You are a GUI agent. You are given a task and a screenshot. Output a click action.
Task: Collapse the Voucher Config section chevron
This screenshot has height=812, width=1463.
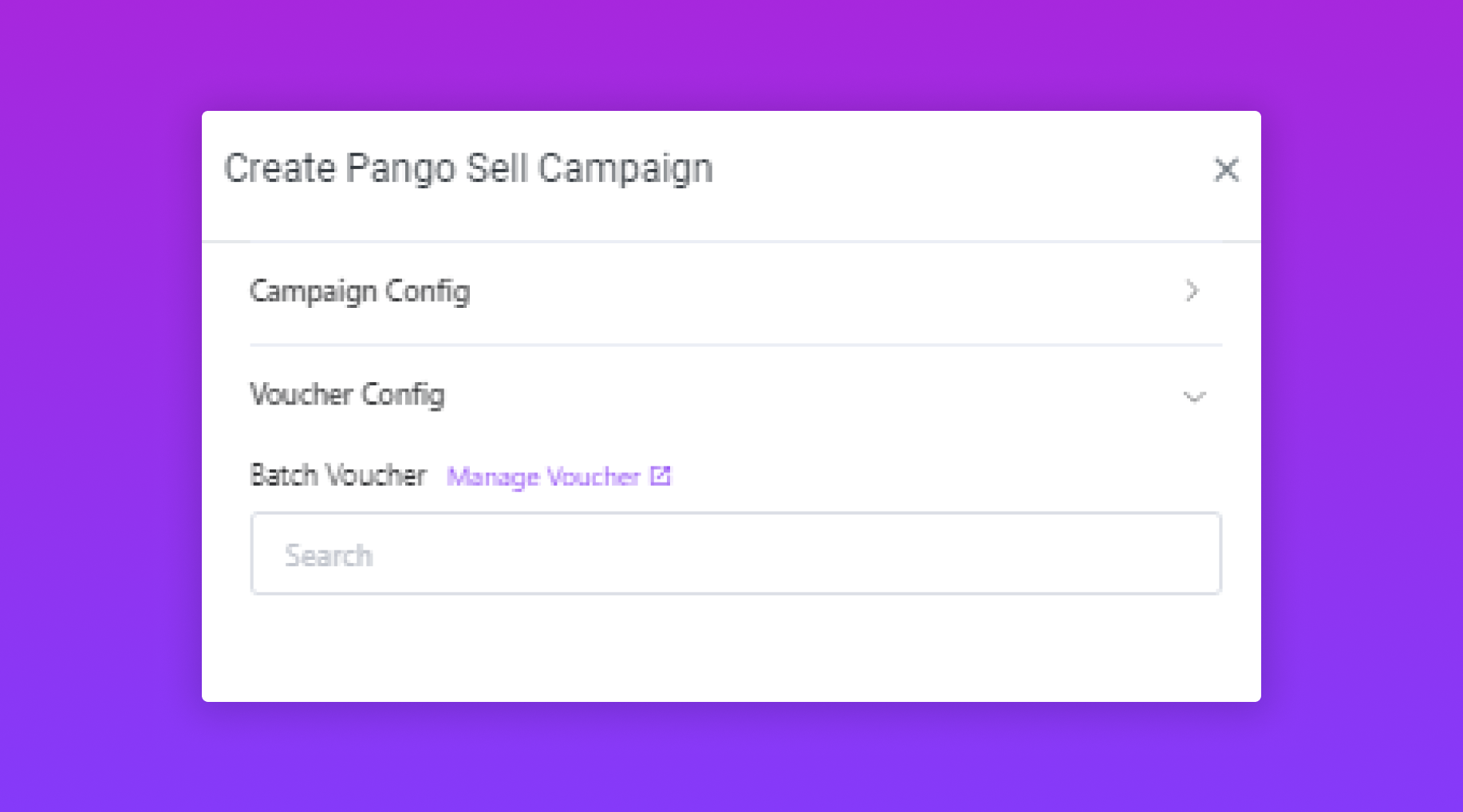coord(1193,396)
